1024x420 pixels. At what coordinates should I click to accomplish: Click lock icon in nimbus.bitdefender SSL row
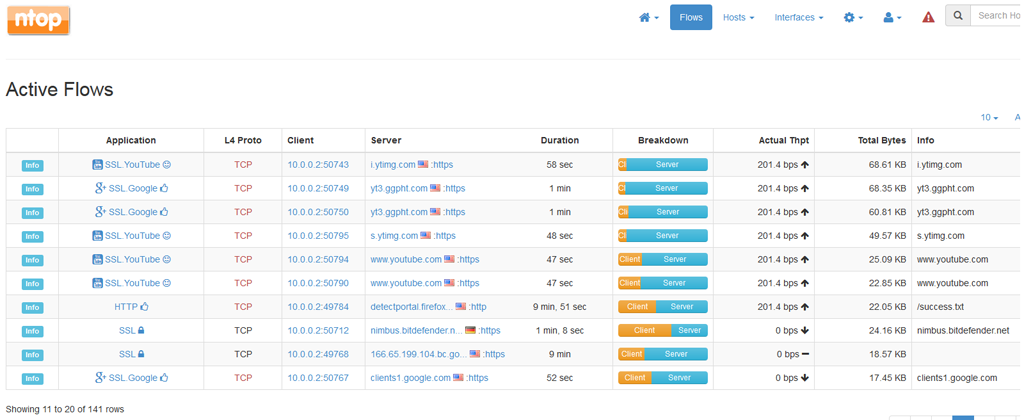[141, 331]
